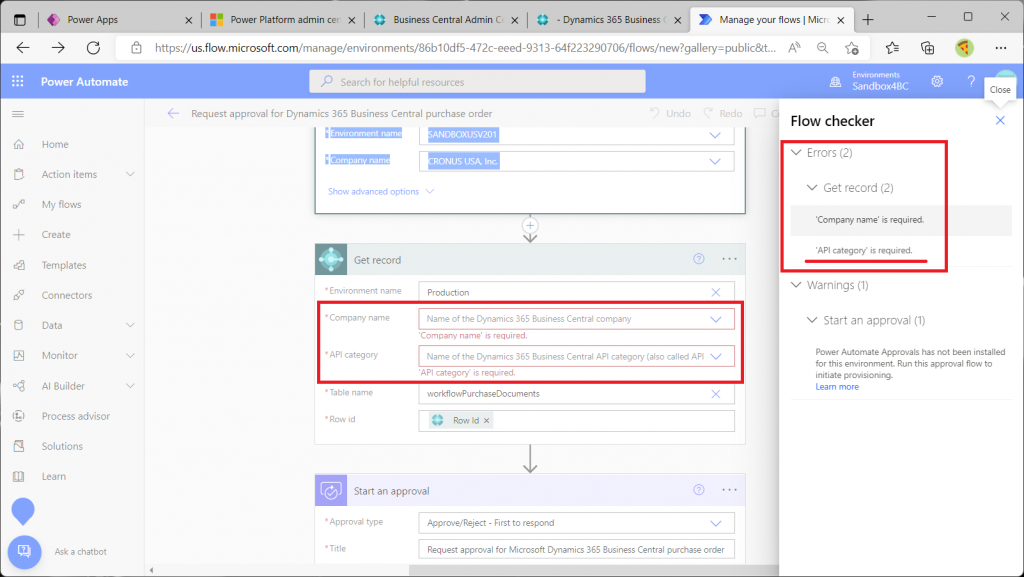The image size is (1024, 577).
Task: Open the browser profile avatar
Action: click(965, 48)
